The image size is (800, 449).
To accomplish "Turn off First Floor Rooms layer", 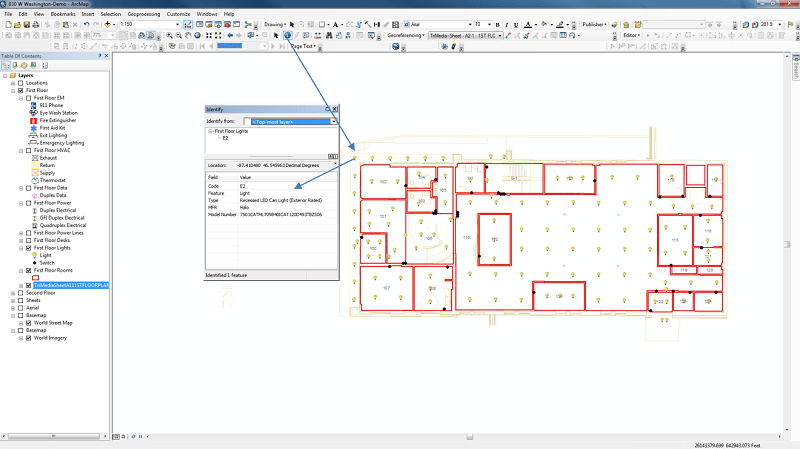I will [x=29, y=270].
